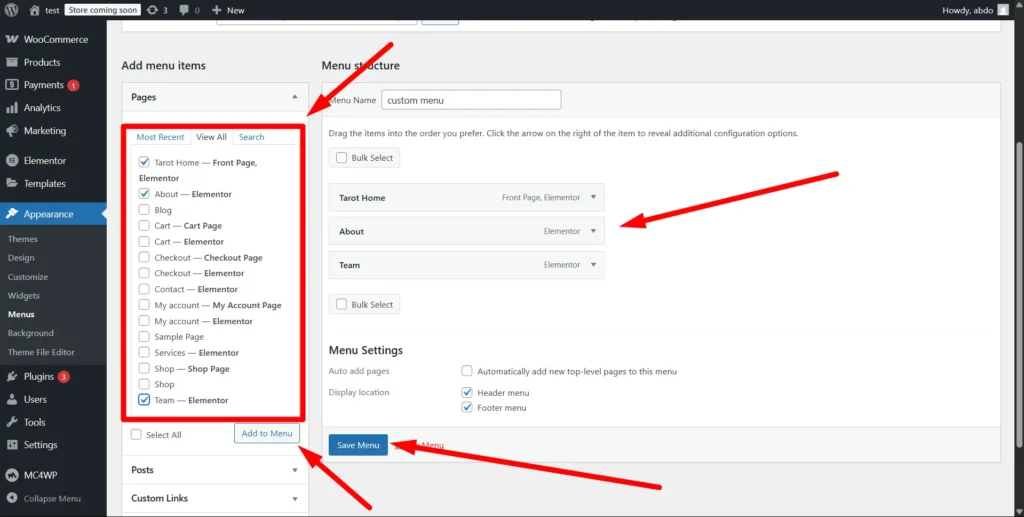Click the Add to Menu button

[267, 433]
